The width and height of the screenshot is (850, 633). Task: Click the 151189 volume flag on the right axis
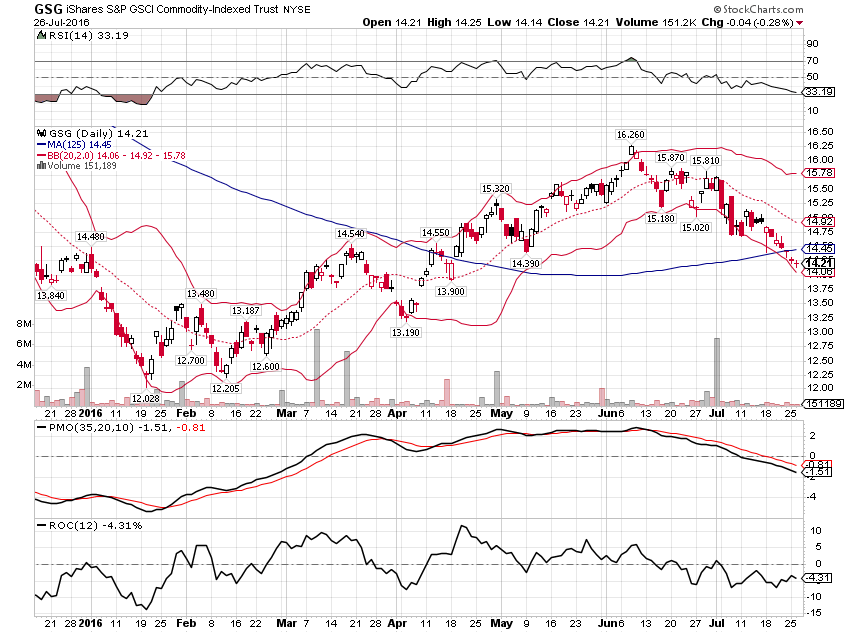tap(822, 404)
